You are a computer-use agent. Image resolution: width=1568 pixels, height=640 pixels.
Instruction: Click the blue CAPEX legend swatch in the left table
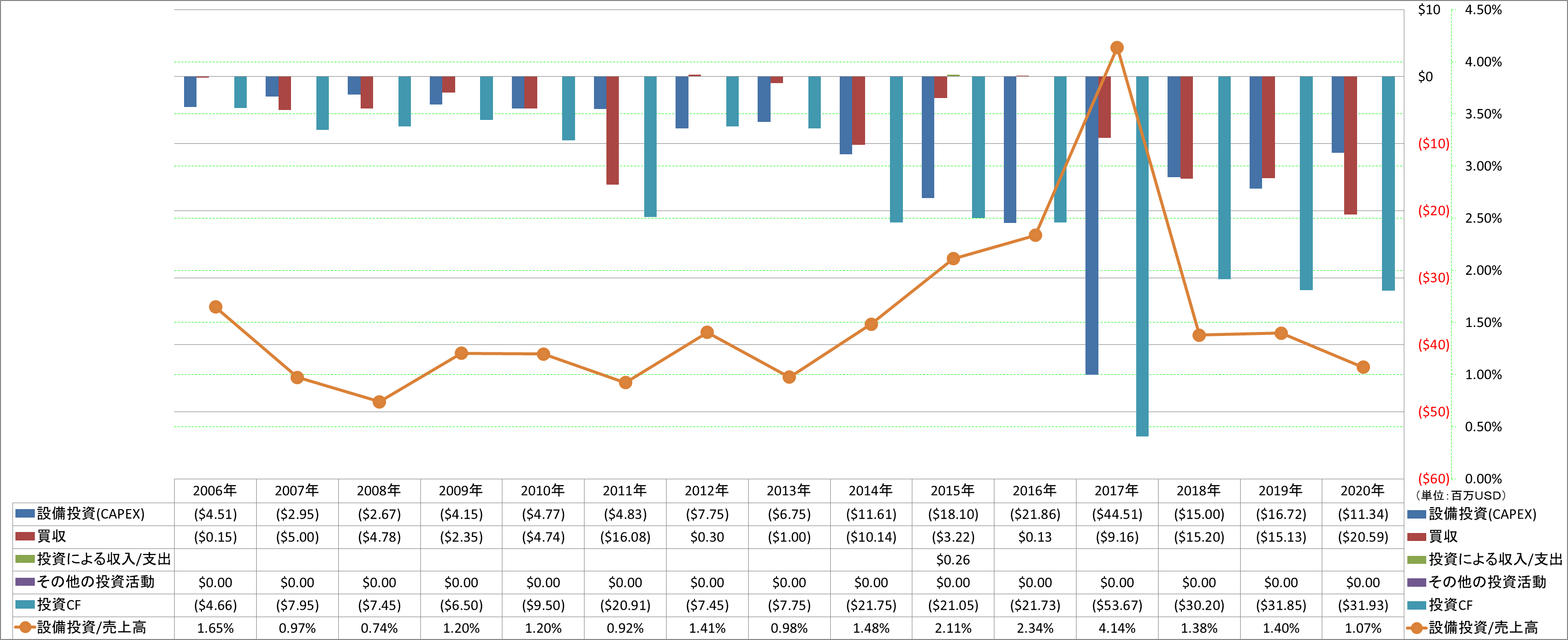pos(25,513)
